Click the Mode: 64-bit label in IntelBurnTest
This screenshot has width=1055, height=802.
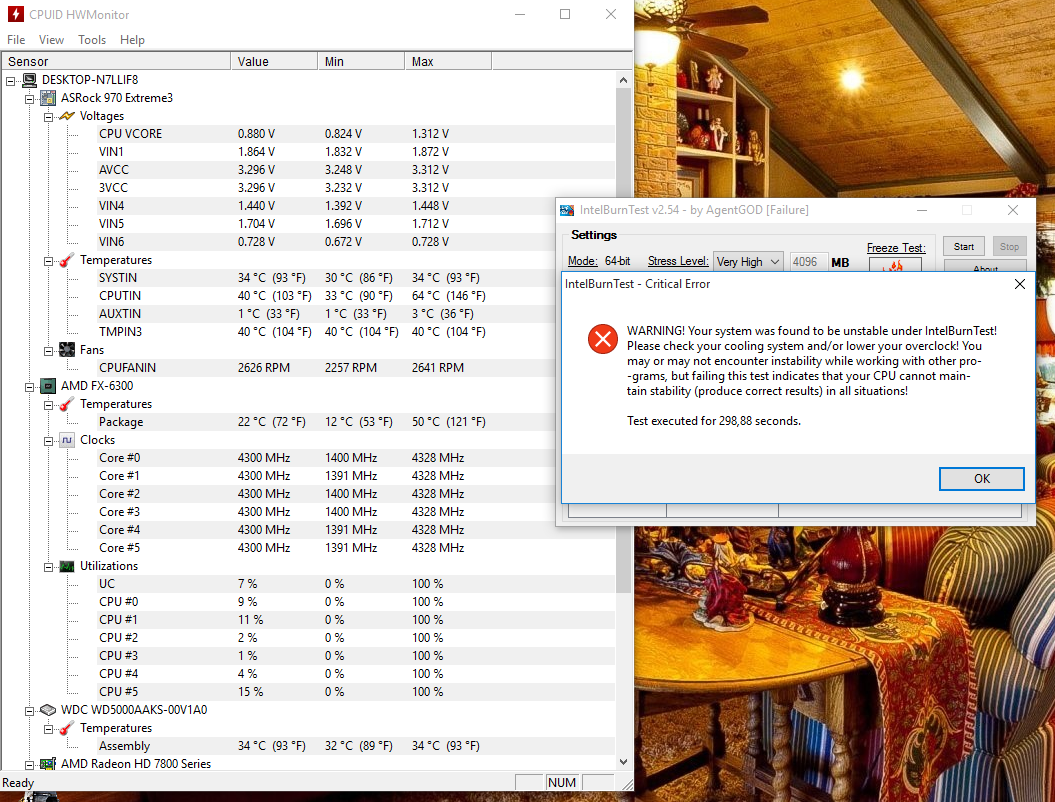(599, 261)
